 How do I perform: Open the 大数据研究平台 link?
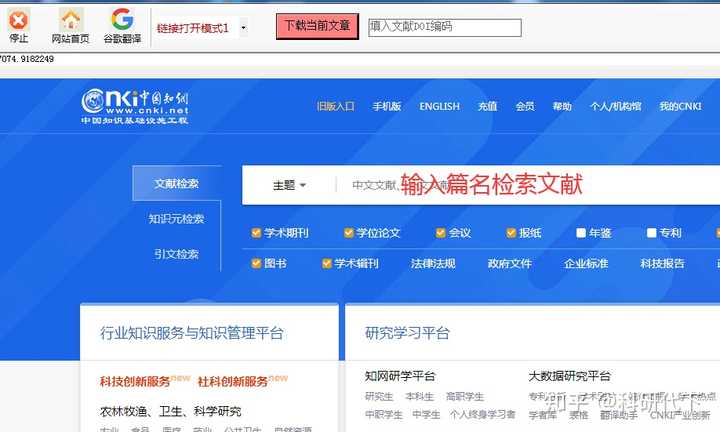click(x=569, y=376)
